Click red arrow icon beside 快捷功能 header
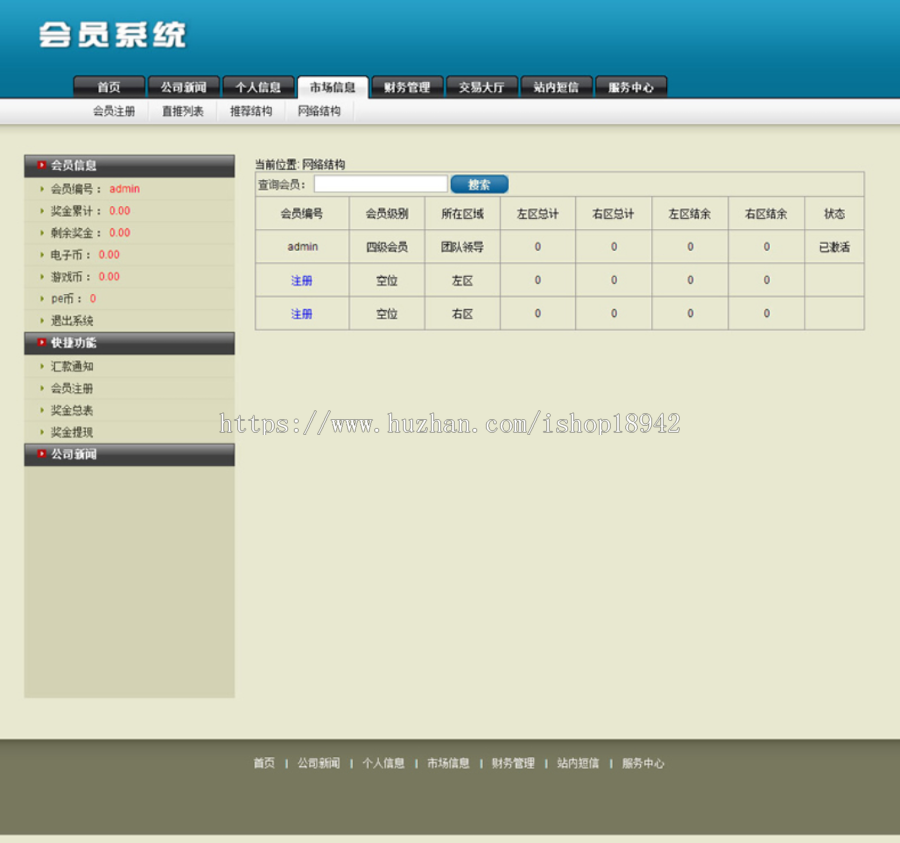The height and width of the screenshot is (843, 900). pyautogui.click(x=41, y=343)
